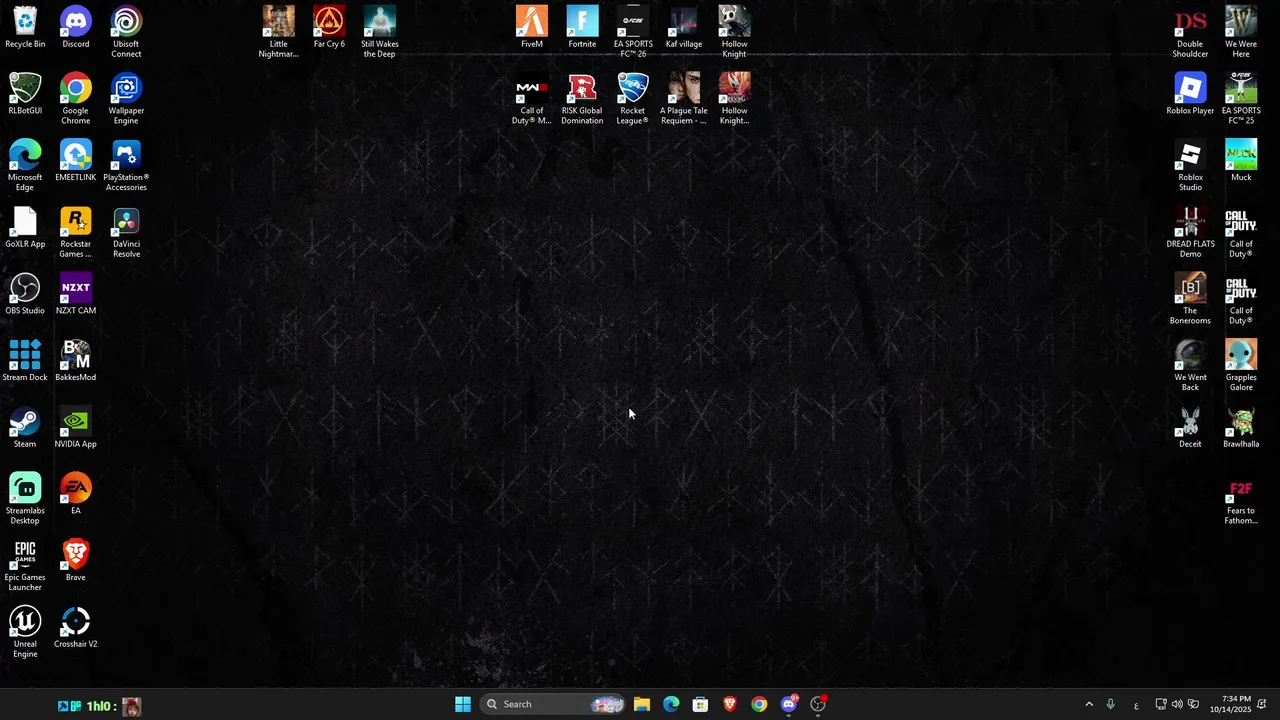The height and width of the screenshot is (720, 1280).
Task: Open the Rocket League shortcut
Action: pyautogui.click(x=633, y=99)
